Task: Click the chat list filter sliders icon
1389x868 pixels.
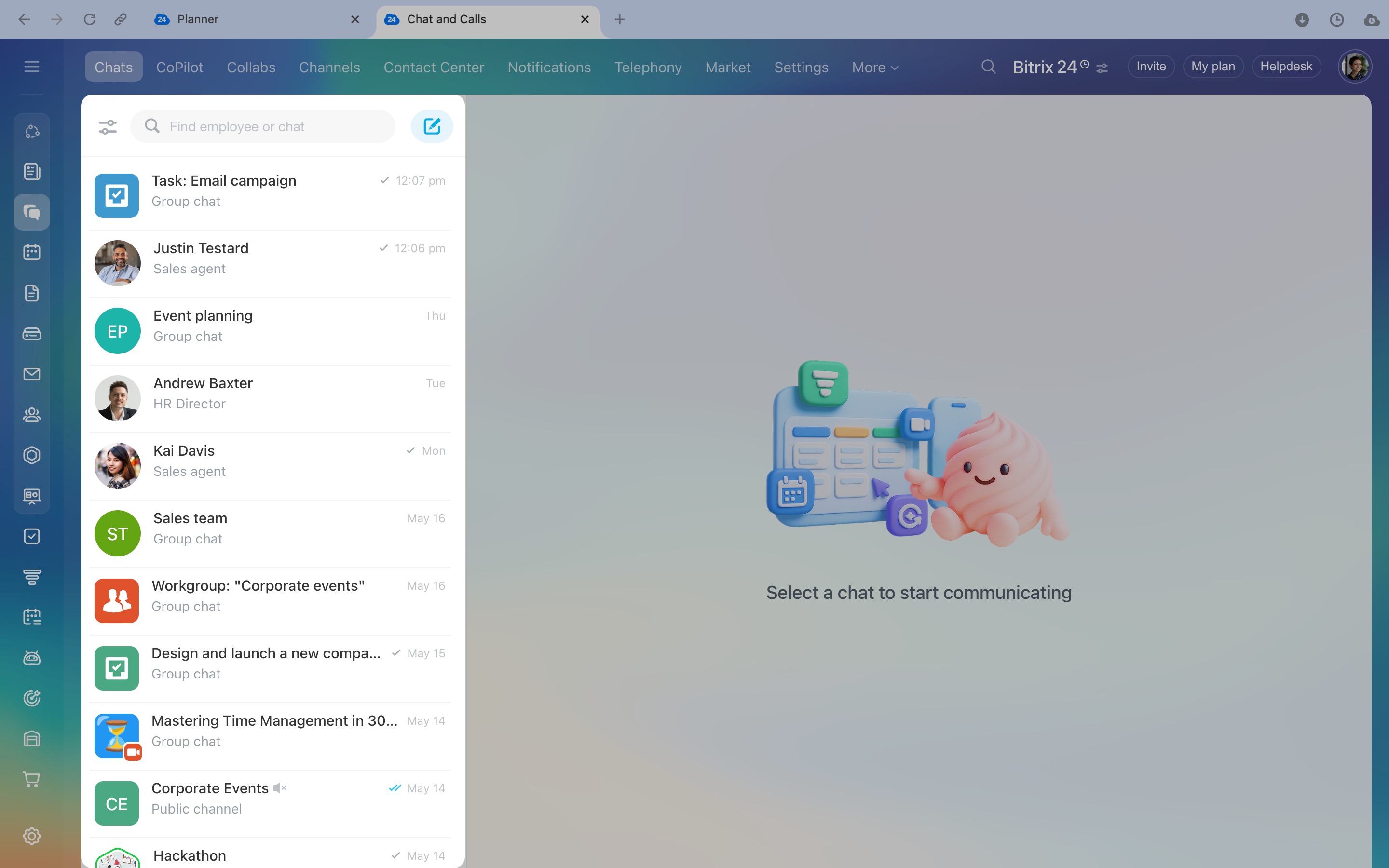Action: pyautogui.click(x=108, y=126)
